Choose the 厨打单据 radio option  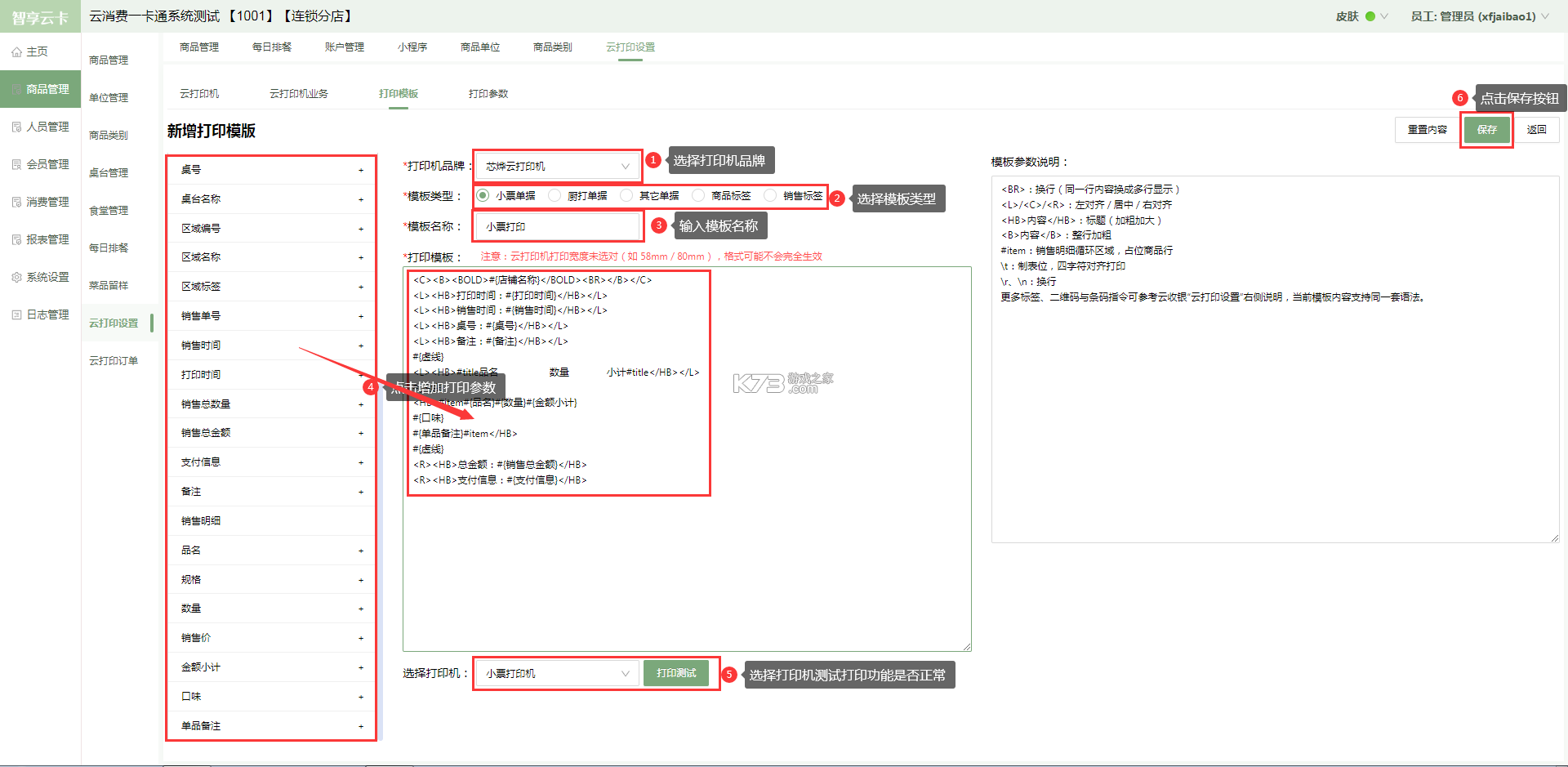(x=555, y=196)
